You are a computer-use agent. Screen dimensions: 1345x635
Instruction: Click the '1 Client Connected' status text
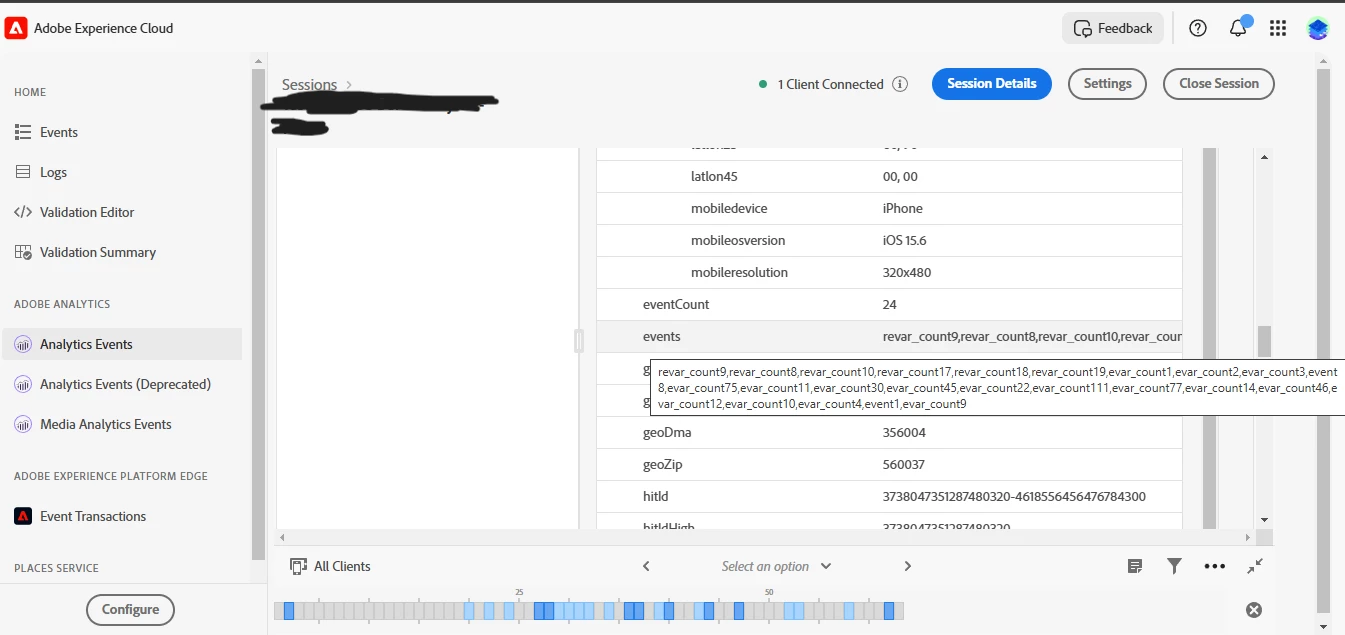pos(830,85)
